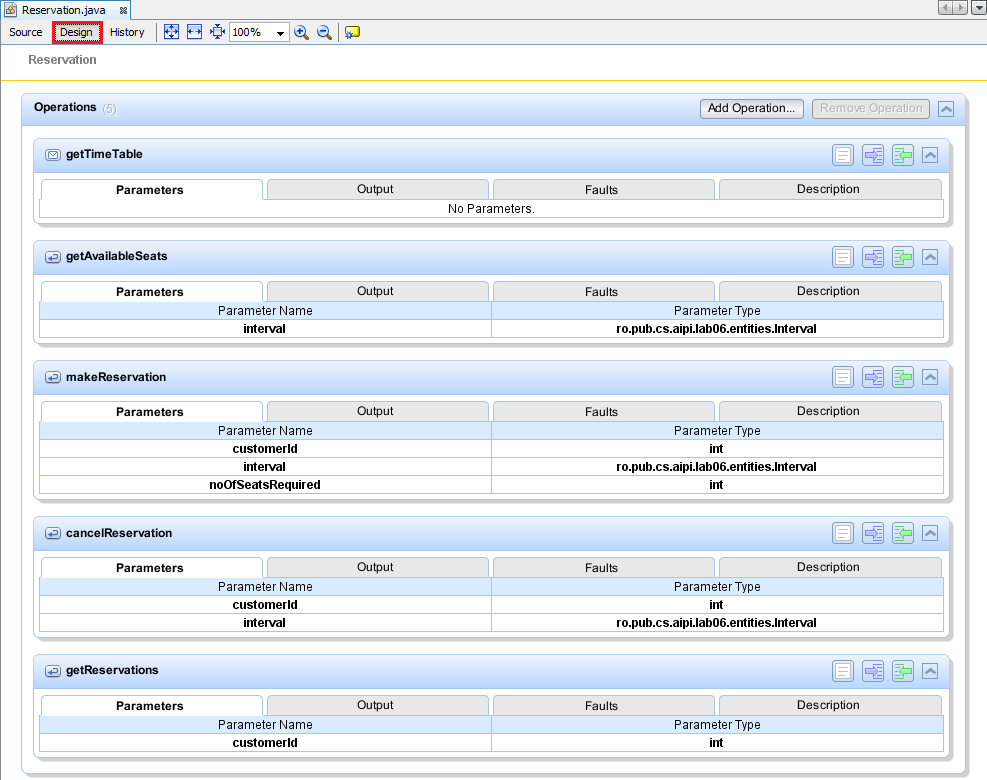The height and width of the screenshot is (780, 987).
Task: Close the Reservation.java editor tab
Action: [x=123, y=10]
